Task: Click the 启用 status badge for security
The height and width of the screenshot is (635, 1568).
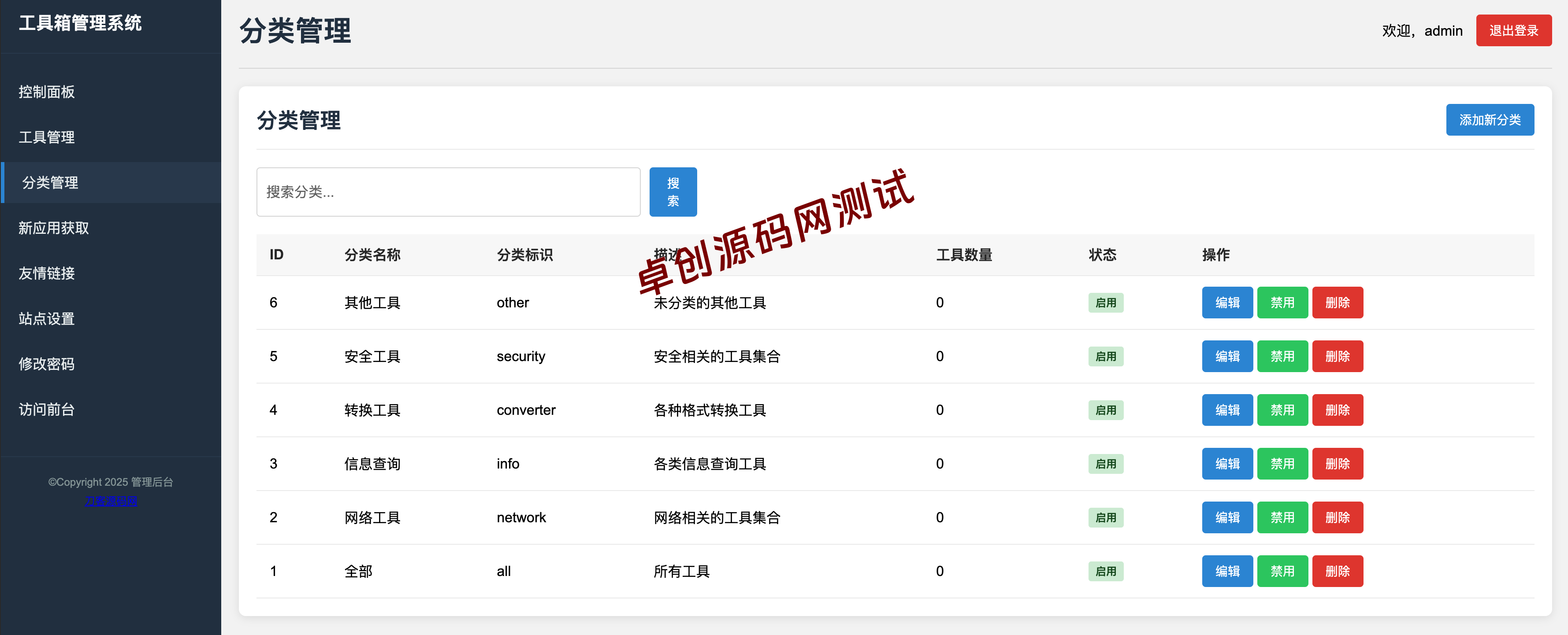Action: (x=1105, y=356)
